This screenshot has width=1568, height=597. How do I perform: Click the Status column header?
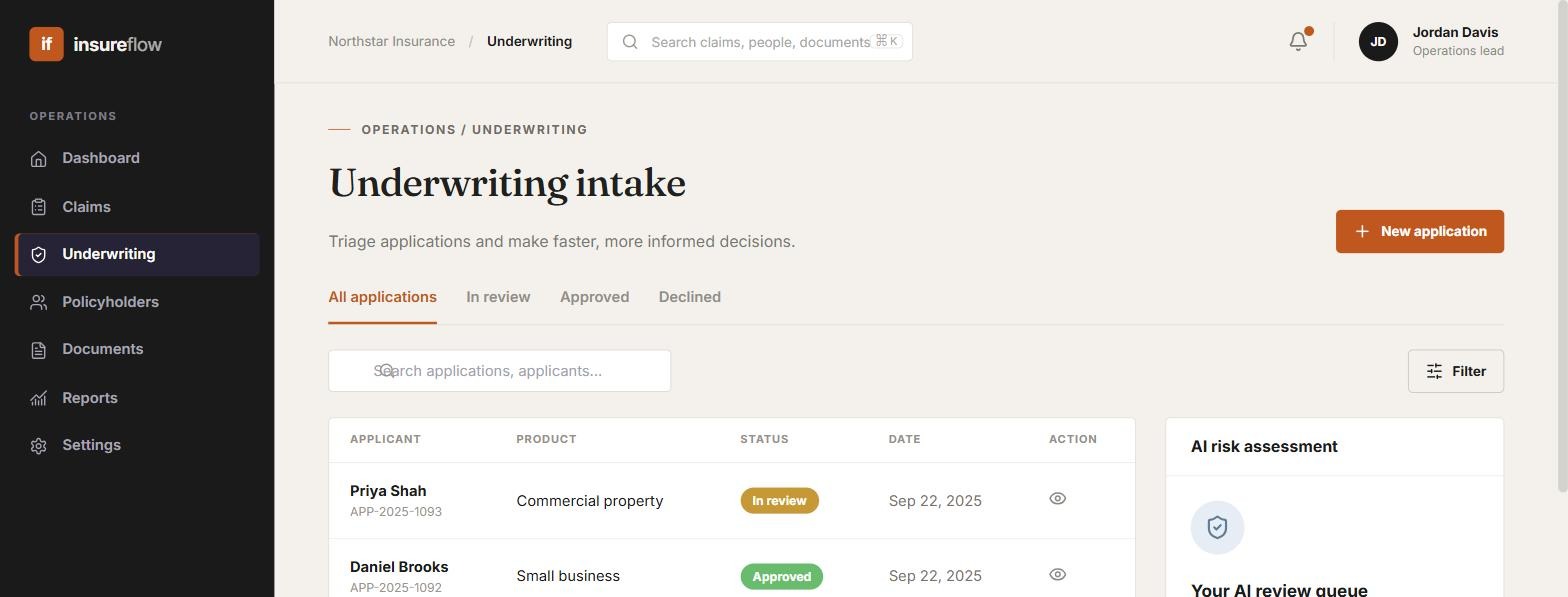click(764, 439)
